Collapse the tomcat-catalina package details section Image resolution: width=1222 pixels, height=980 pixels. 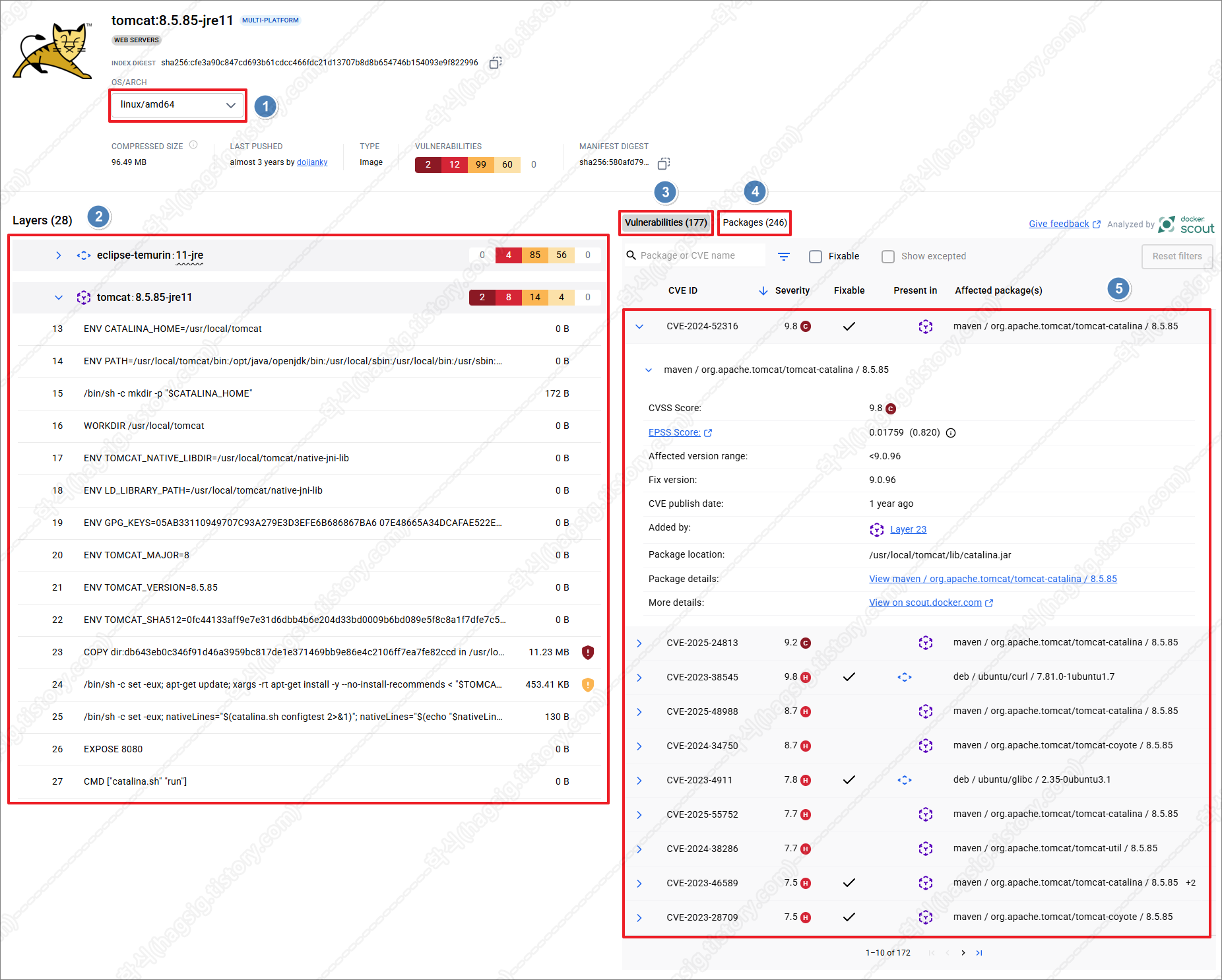pyautogui.click(x=649, y=370)
